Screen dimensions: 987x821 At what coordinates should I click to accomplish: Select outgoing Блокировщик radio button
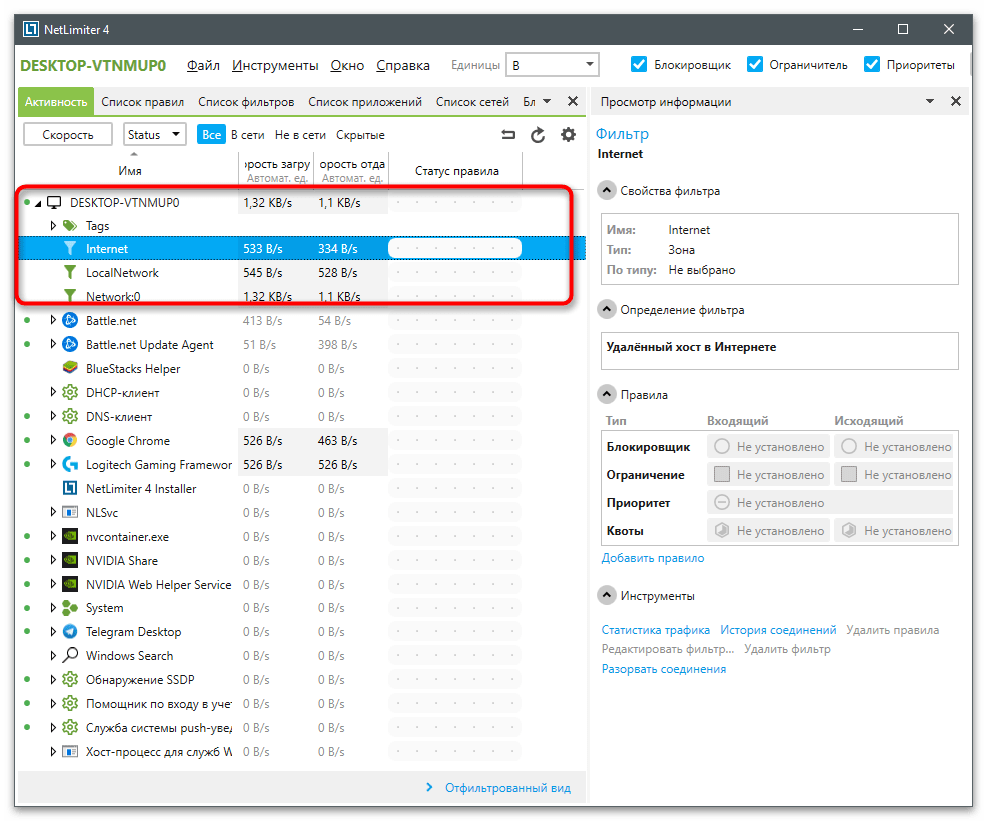[849, 446]
